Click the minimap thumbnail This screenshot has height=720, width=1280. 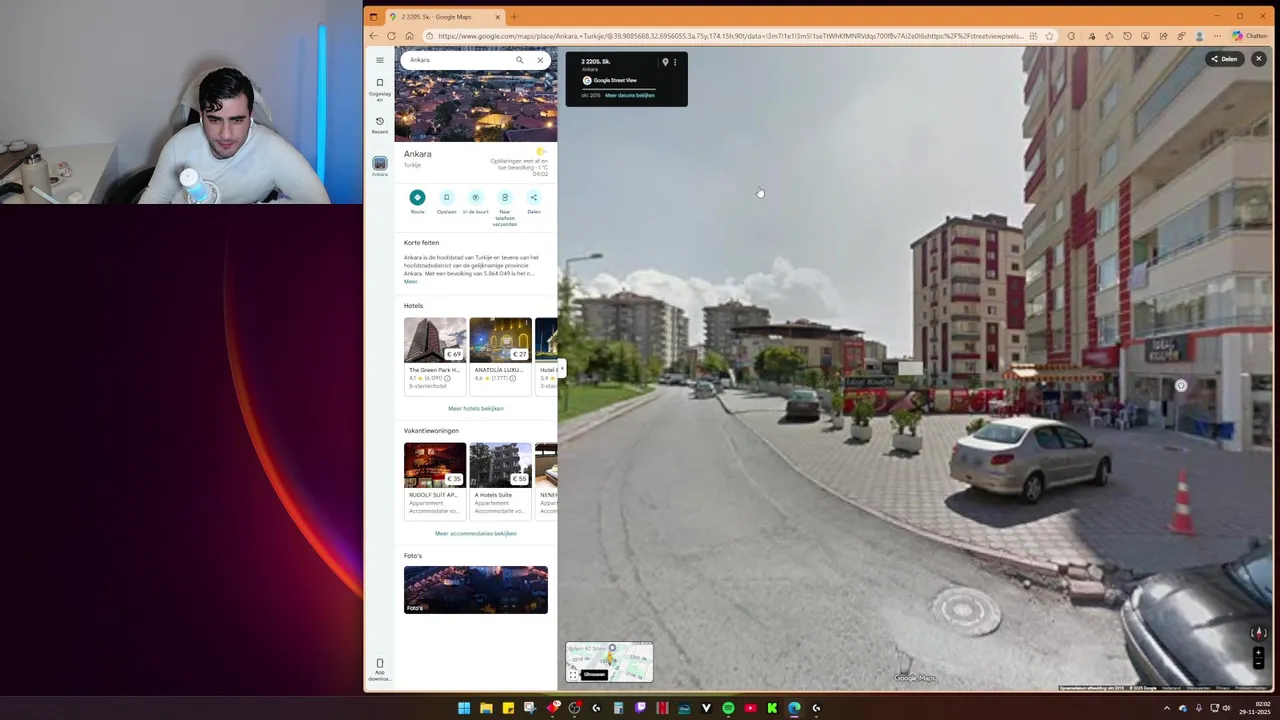(x=609, y=662)
